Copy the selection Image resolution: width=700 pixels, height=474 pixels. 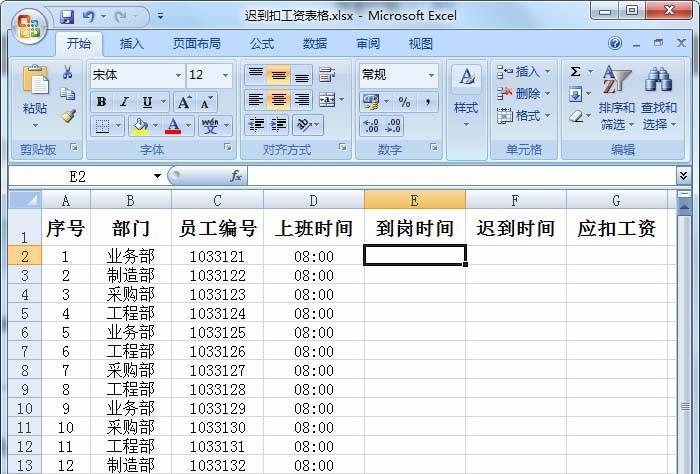click(x=67, y=94)
